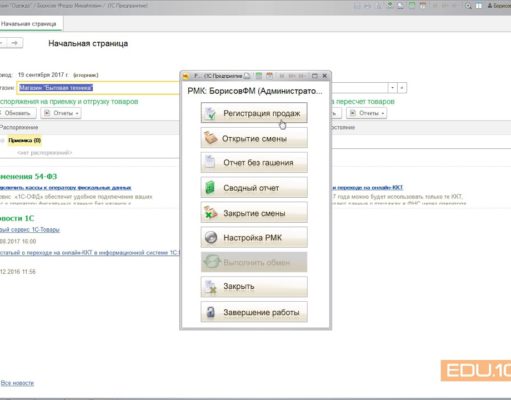
Task: Click the Обновить button
Action: (x=17, y=113)
